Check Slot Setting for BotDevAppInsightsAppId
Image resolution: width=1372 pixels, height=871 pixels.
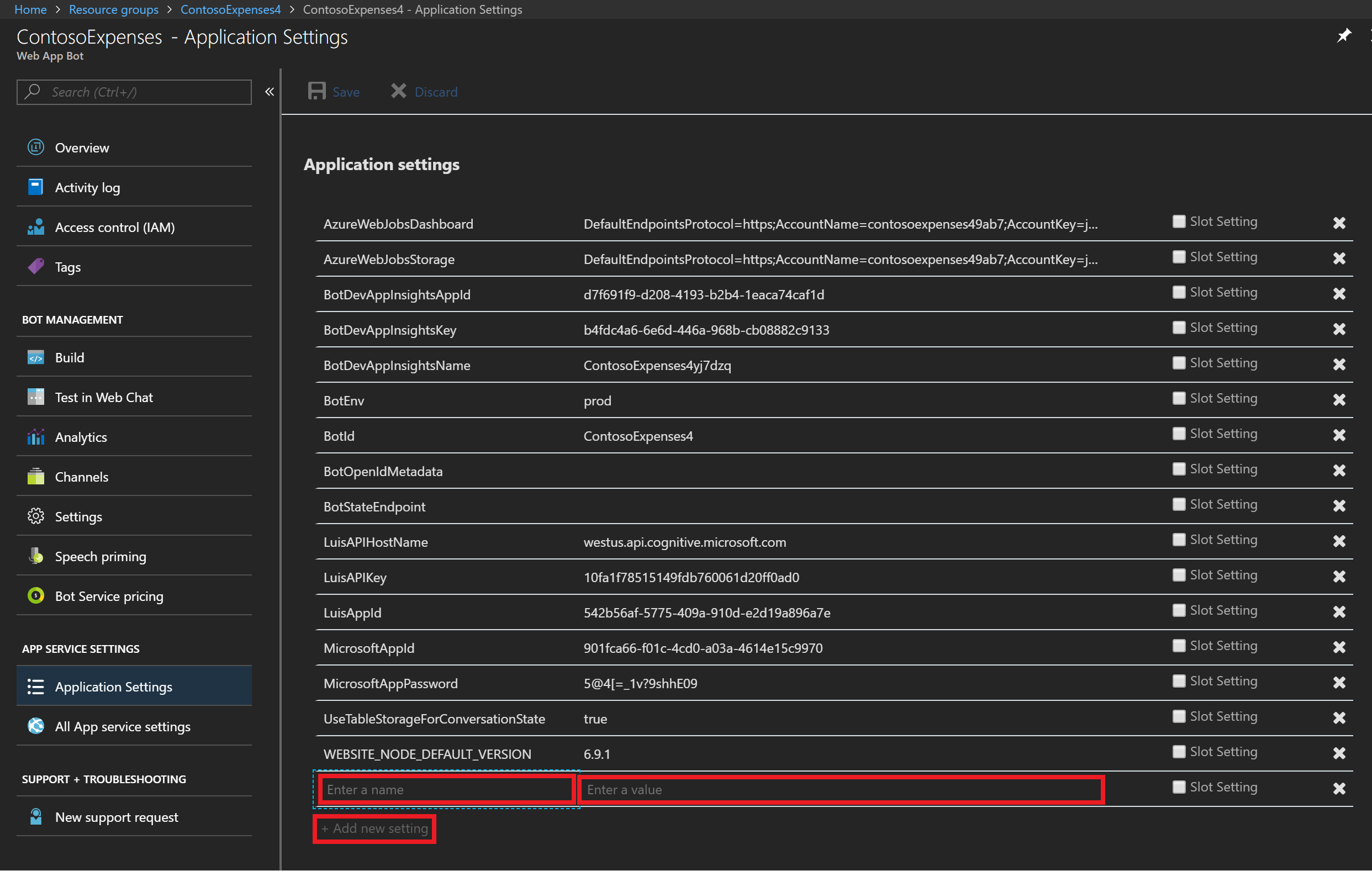1179,292
